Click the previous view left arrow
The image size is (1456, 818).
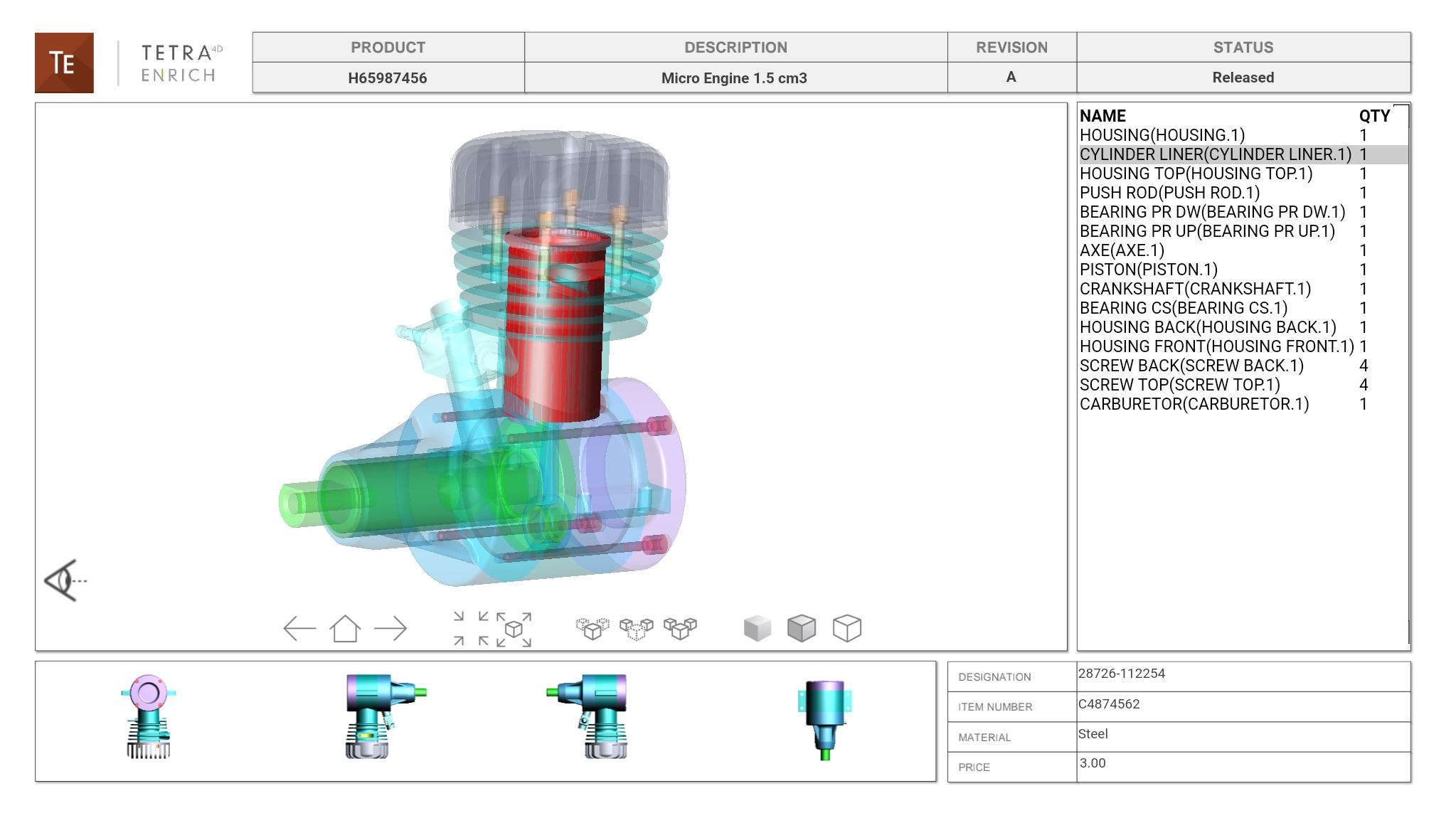coord(299,629)
